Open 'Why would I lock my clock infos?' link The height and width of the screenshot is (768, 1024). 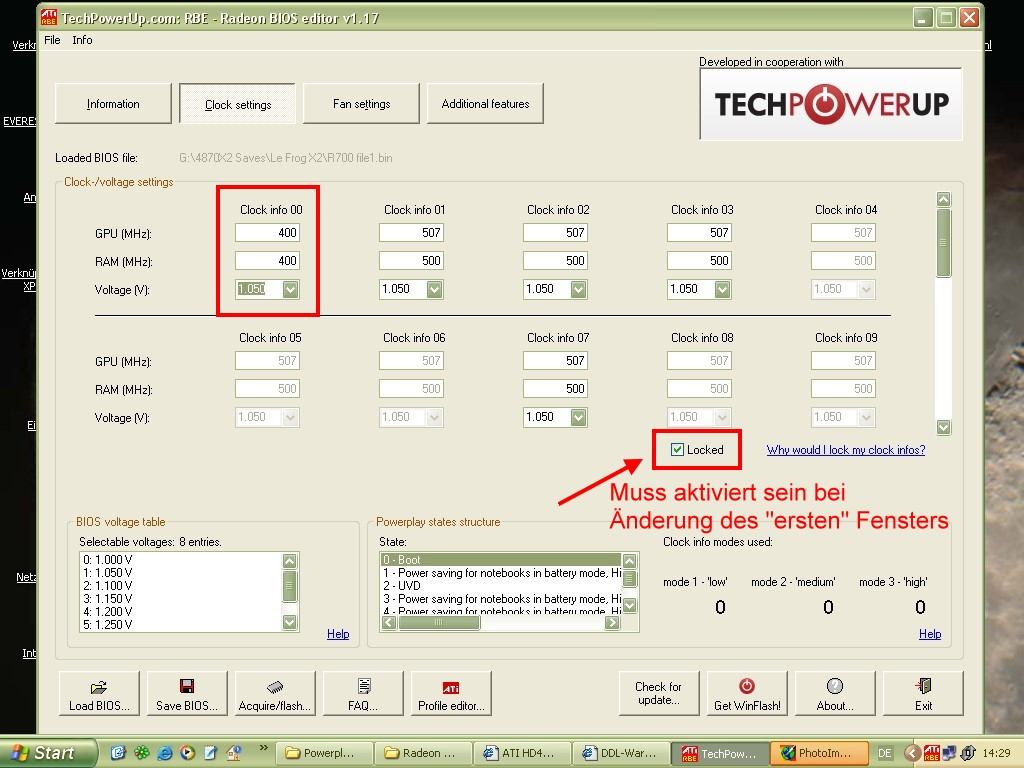click(846, 450)
